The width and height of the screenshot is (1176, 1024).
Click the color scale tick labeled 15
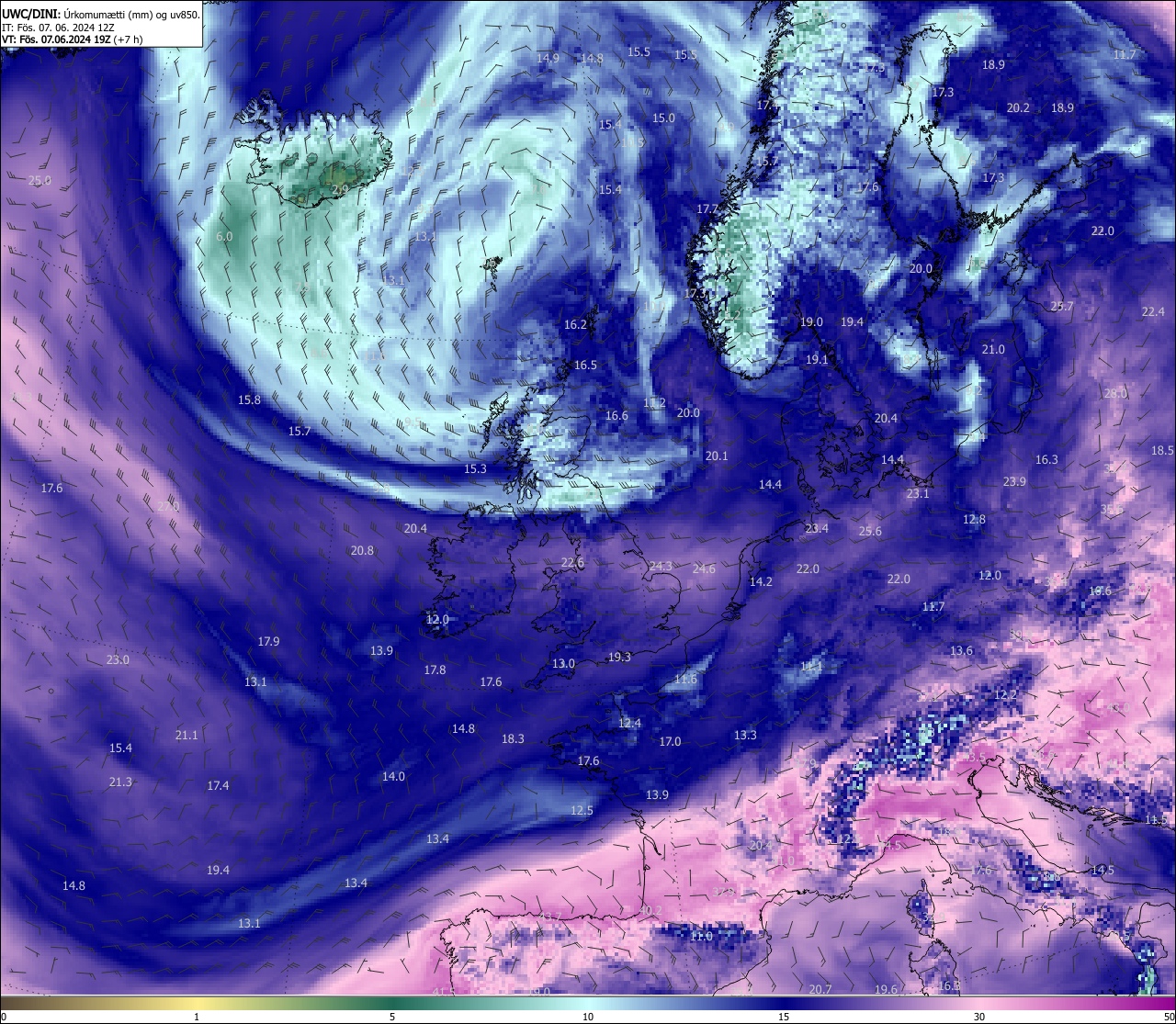pyautogui.click(x=784, y=1017)
